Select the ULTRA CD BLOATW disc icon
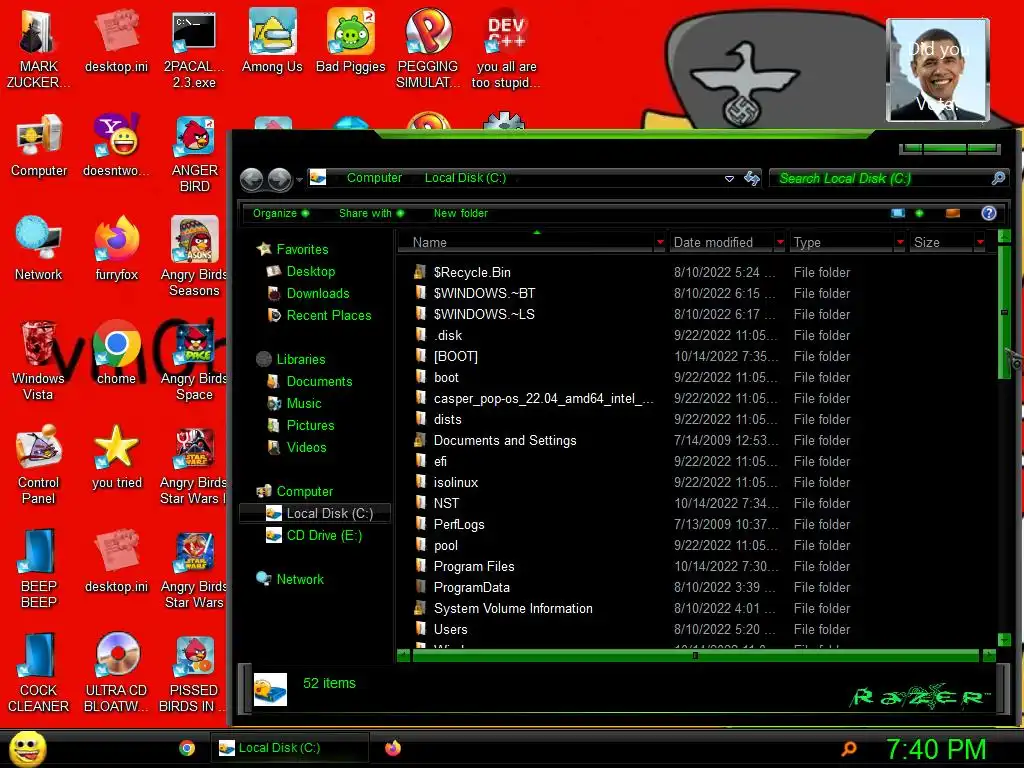 tap(116, 672)
